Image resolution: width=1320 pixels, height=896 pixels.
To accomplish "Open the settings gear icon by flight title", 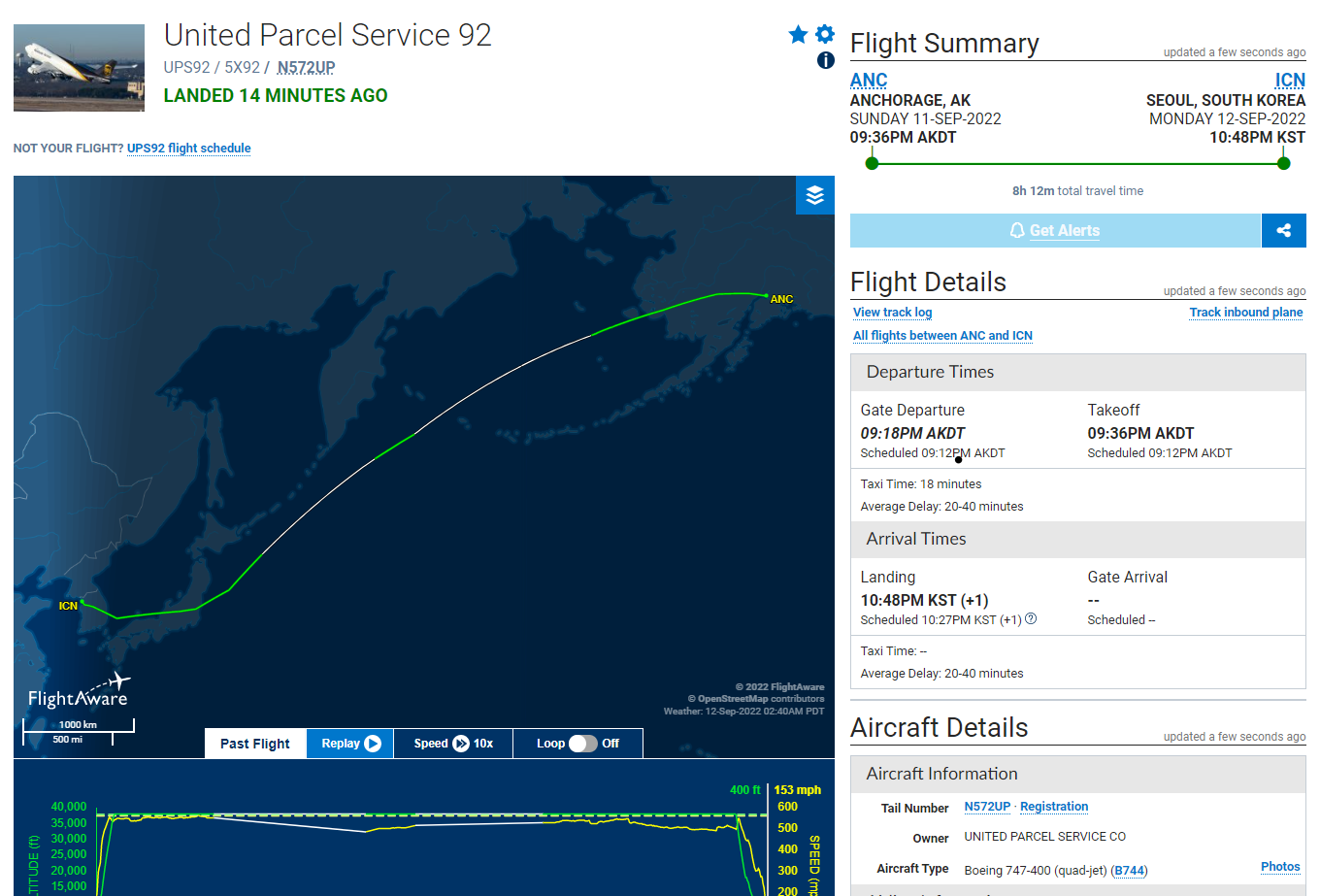I will tap(825, 34).
